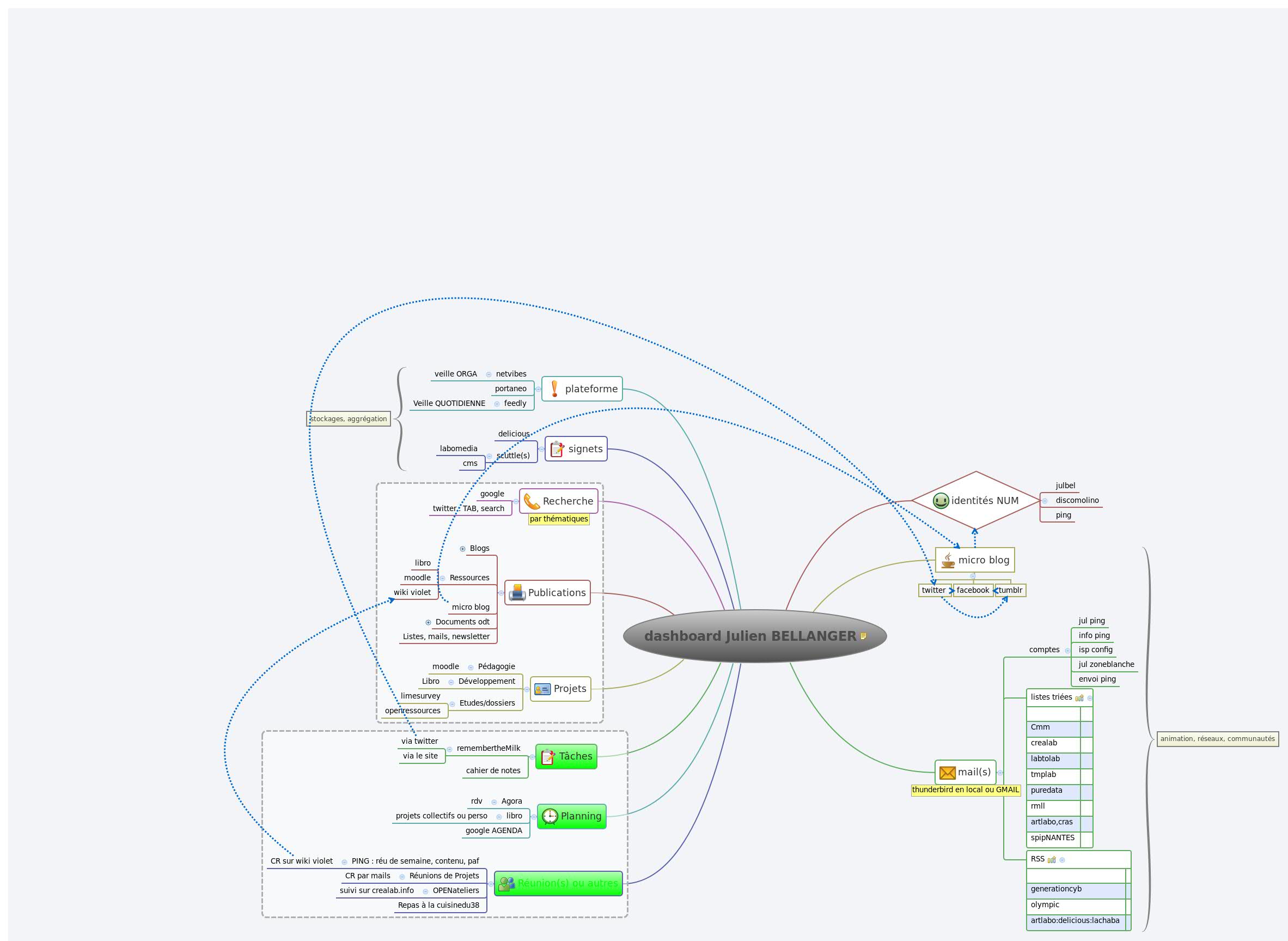This screenshot has height=941, width=1288.
Task: Click the checklist icon on Tâches node
Action: (x=547, y=756)
